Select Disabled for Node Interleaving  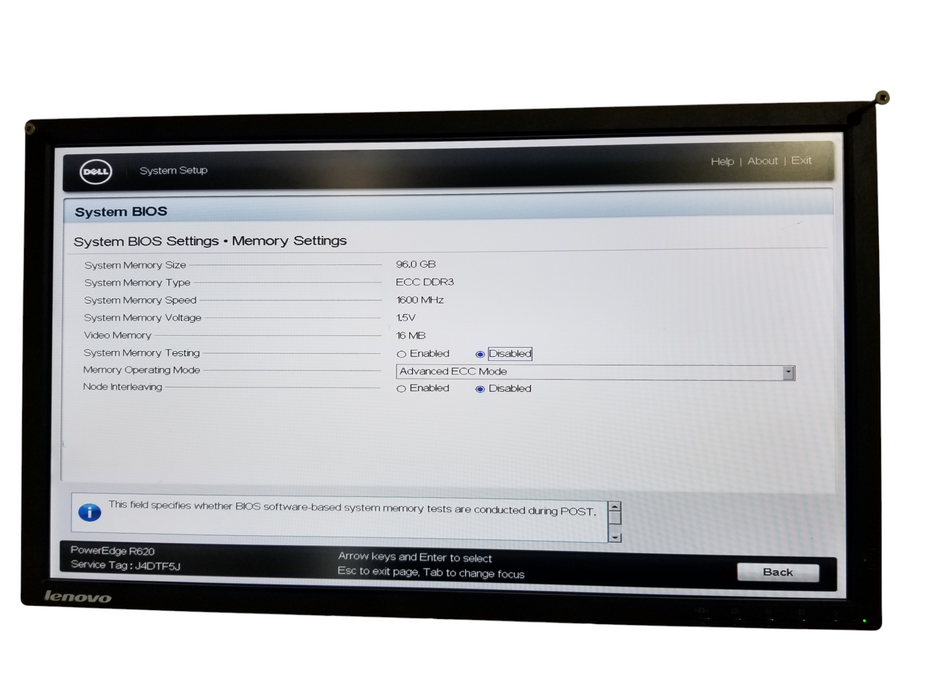tap(480, 389)
